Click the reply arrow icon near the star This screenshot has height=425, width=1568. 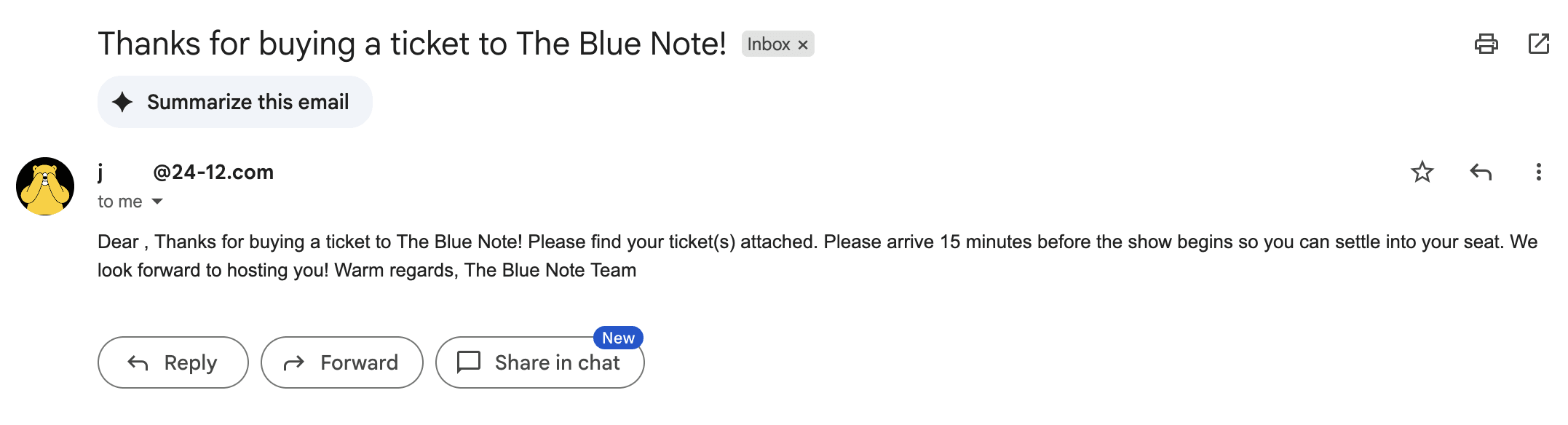(1481, 172)
